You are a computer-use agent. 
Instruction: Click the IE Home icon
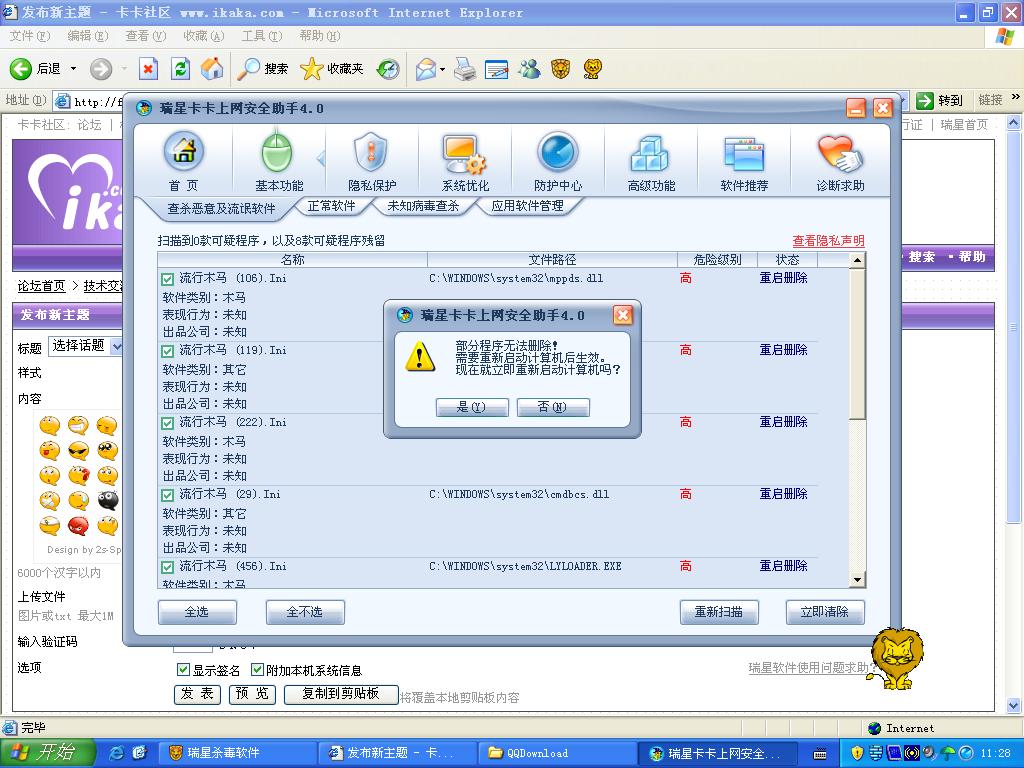click(212, 69)
